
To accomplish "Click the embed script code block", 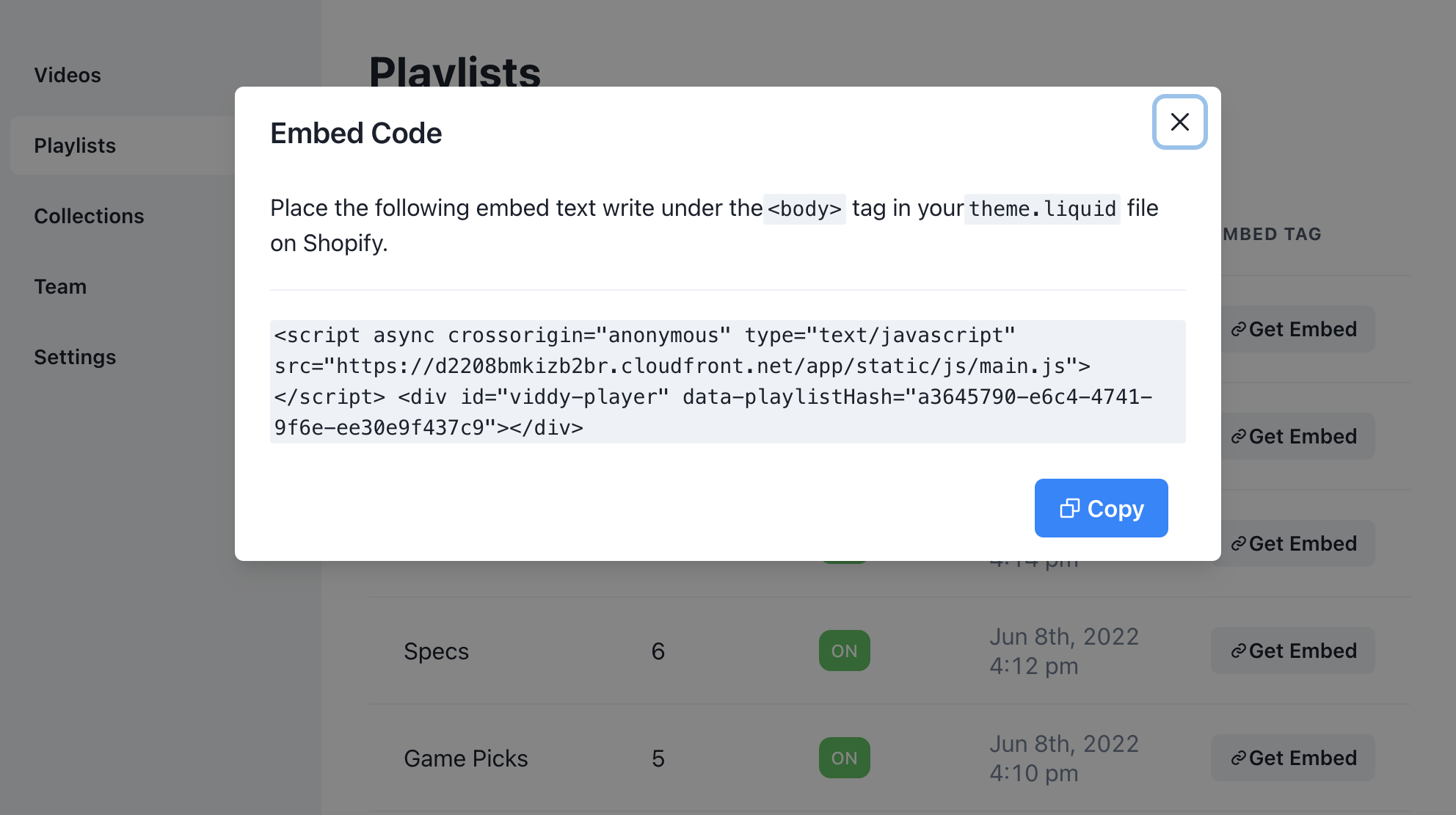I will (x=727, y=381).
